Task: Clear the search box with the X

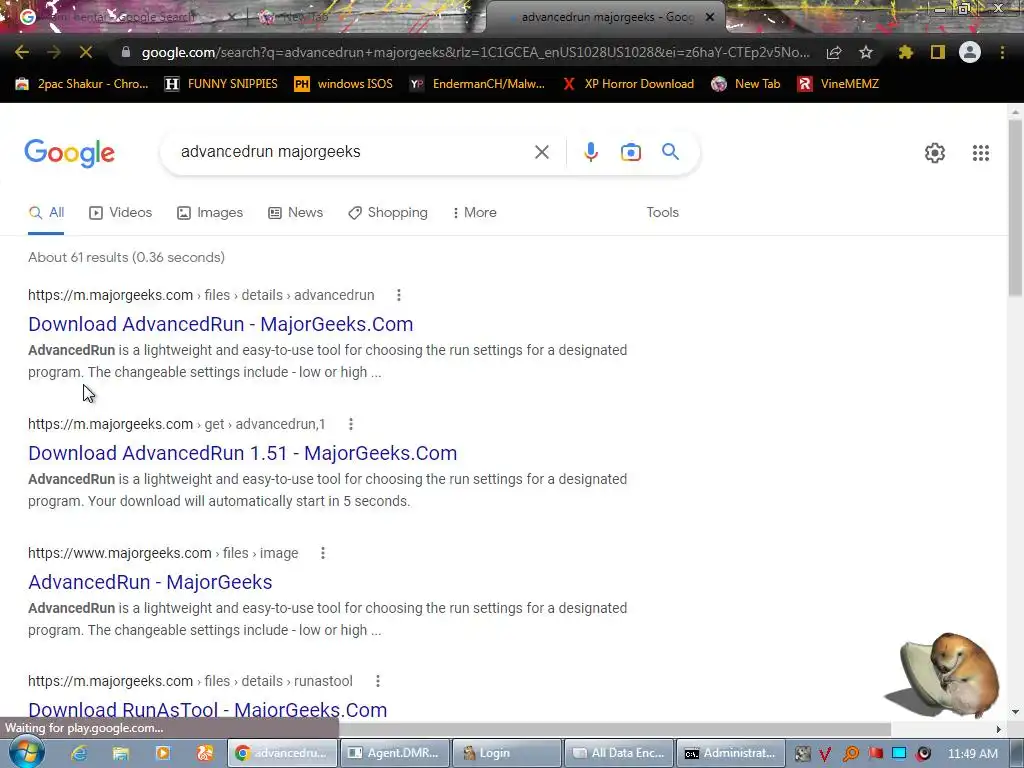Action: [x=541, y=152]
